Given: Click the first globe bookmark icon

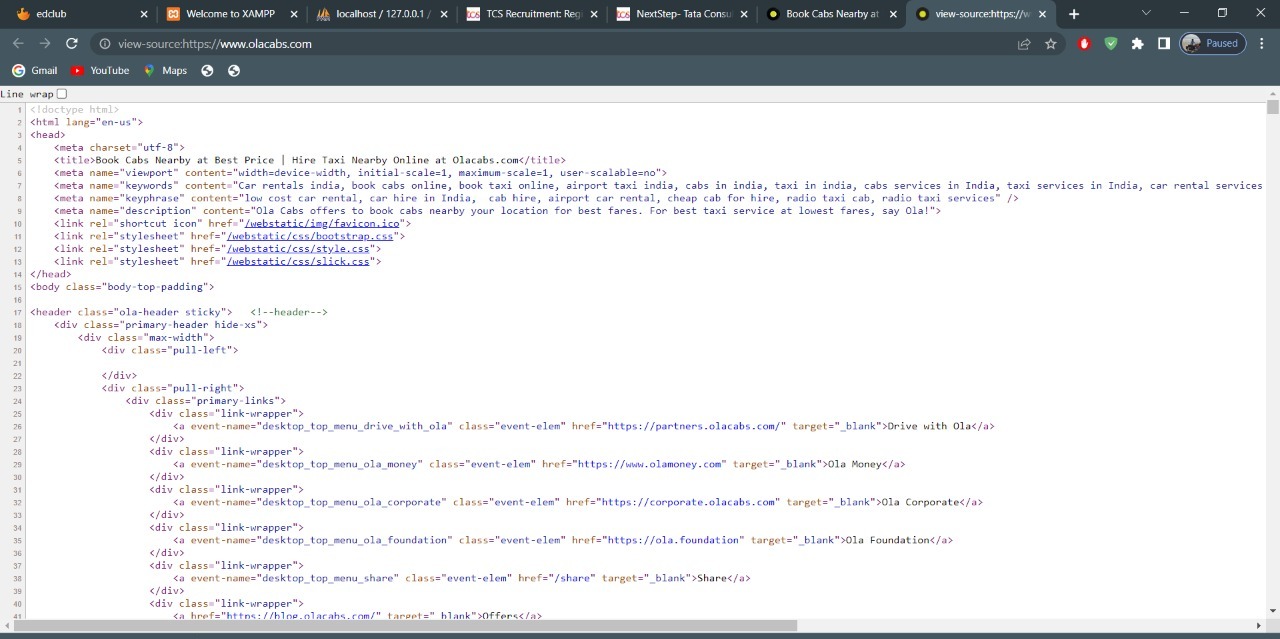Looking at the screenshot, I should coord(207,71).
